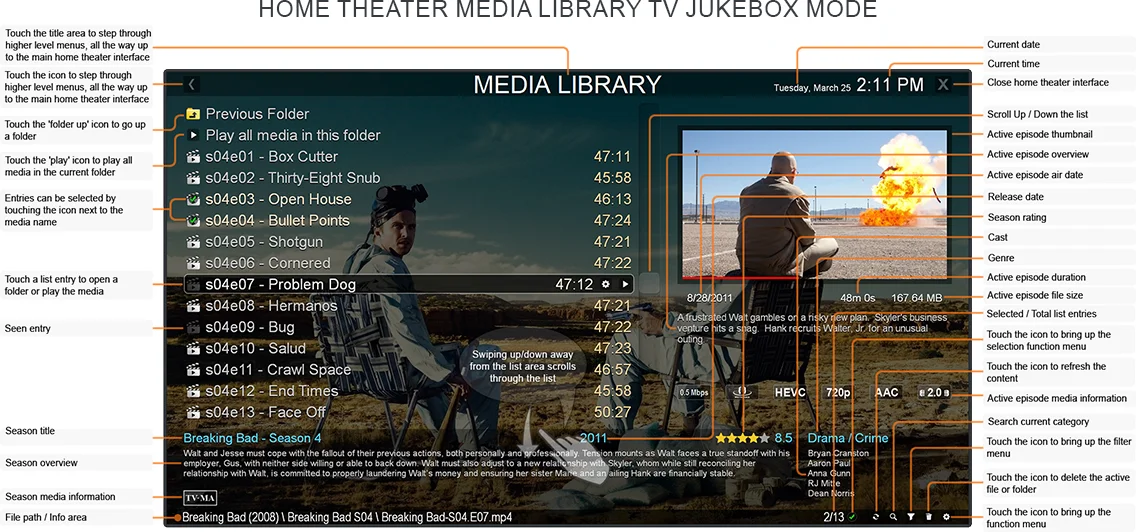Screen dimensions: 1136x532
Task: Select s04e13 Face Off via its clapperboard icon
Action: [193, 412]
